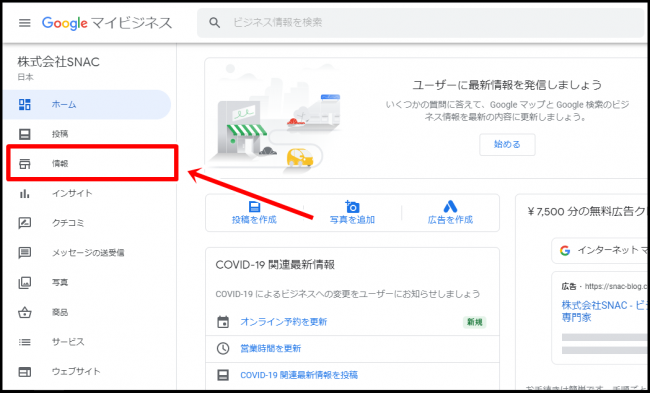Click the インサイト bar chart icon

(x=25, y=193)
